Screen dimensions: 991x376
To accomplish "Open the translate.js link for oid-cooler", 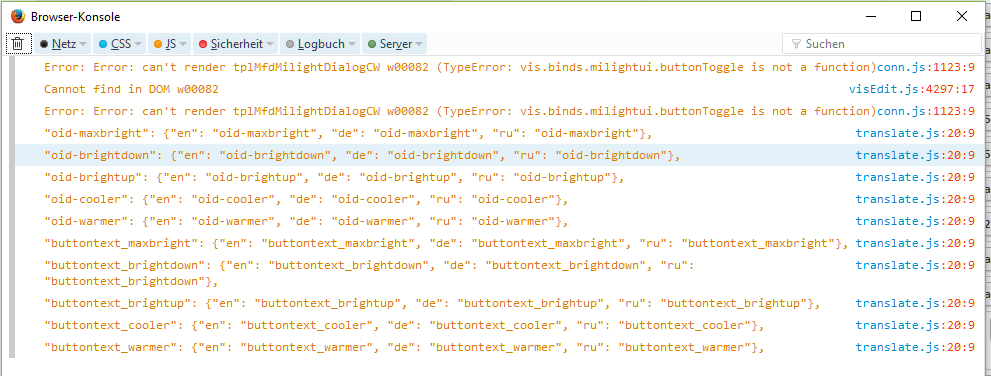I will pos(915,199).
